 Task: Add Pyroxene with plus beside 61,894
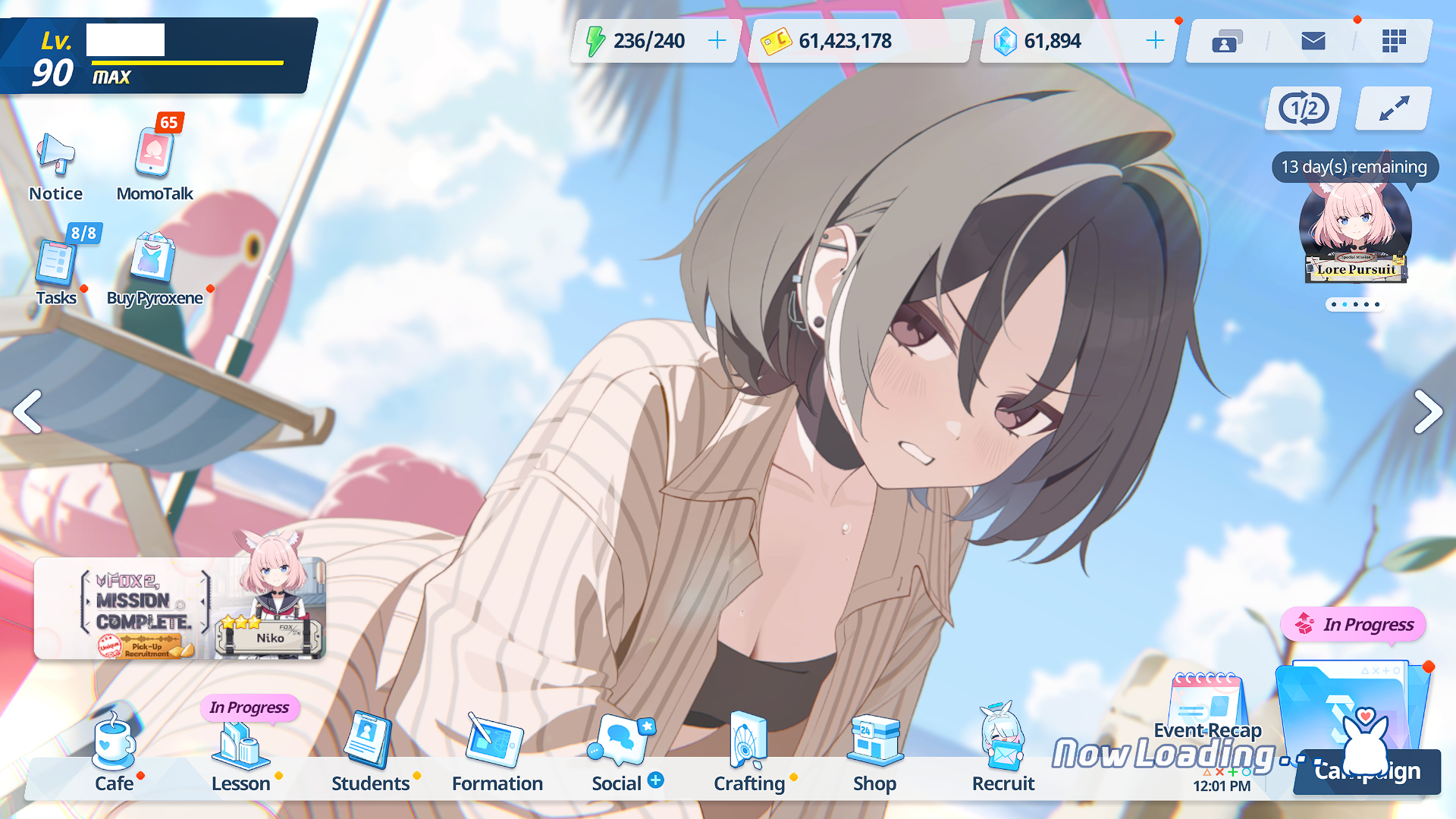tap(1155, 40)
